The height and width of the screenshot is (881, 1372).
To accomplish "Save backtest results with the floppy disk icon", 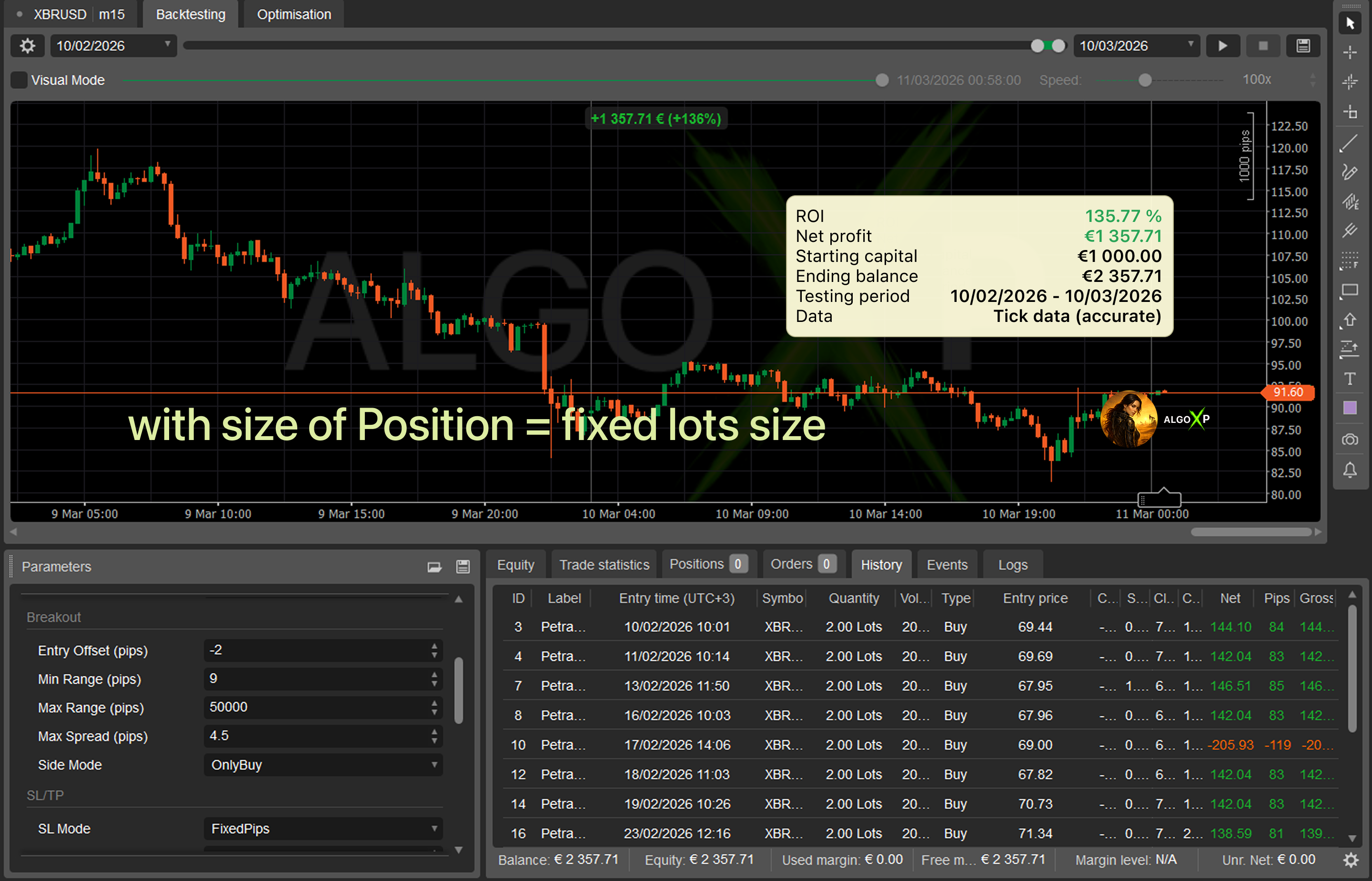I will point(1303,46).
